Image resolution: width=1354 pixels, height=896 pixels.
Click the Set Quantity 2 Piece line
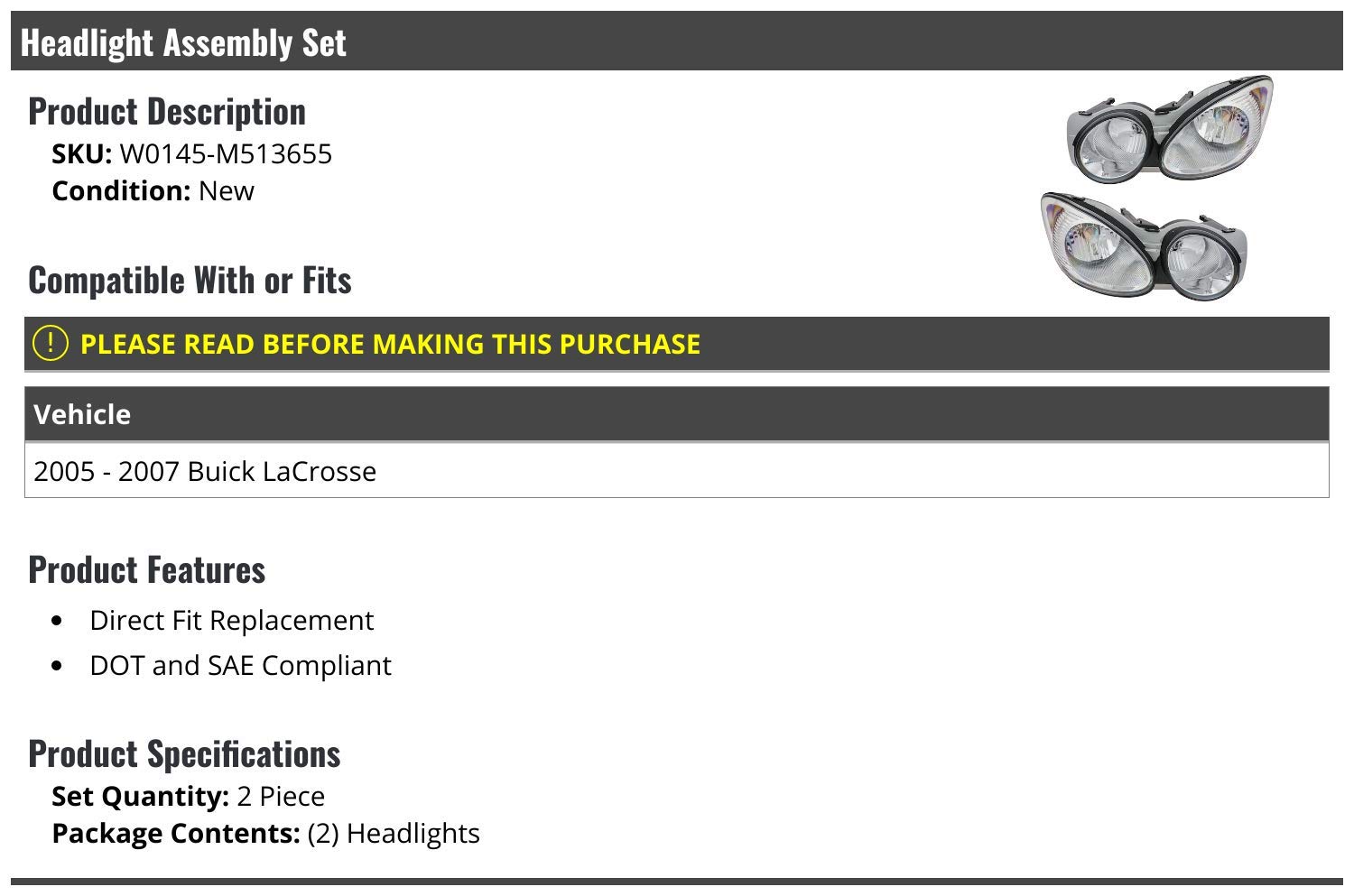(x=188, y=797)
